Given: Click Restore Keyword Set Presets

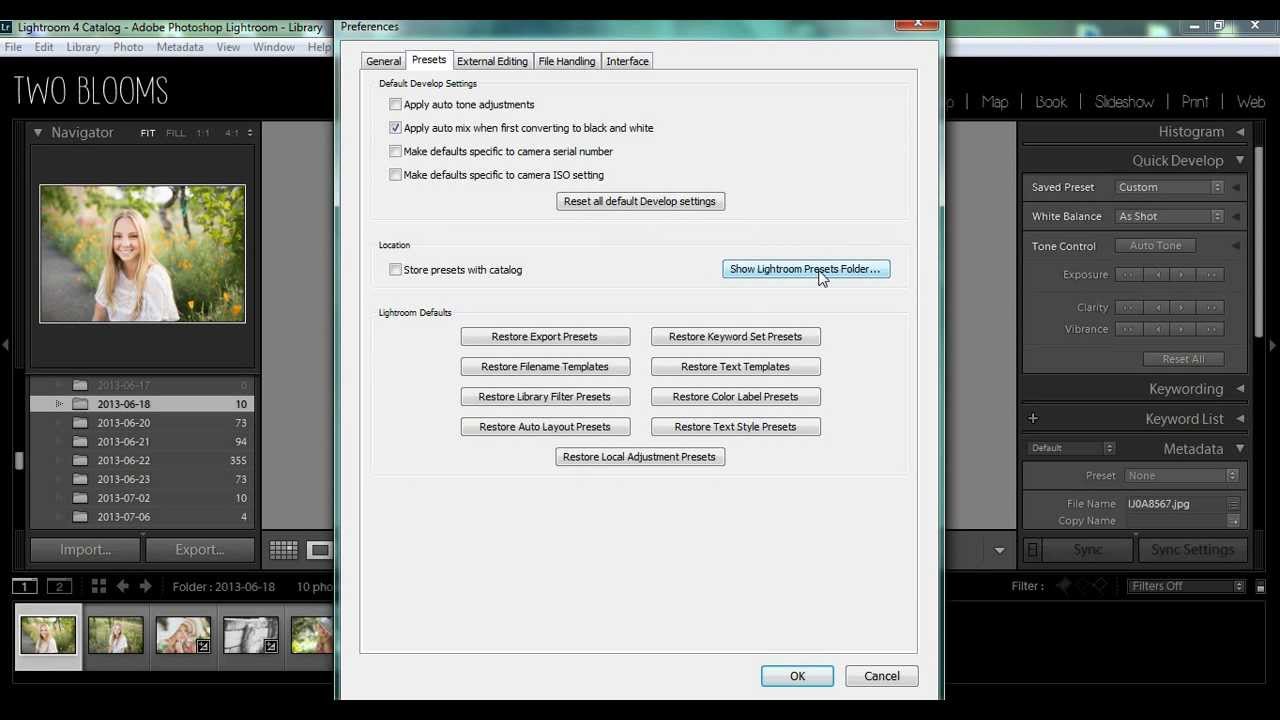Looking at the screenshot, I should 736,337.
